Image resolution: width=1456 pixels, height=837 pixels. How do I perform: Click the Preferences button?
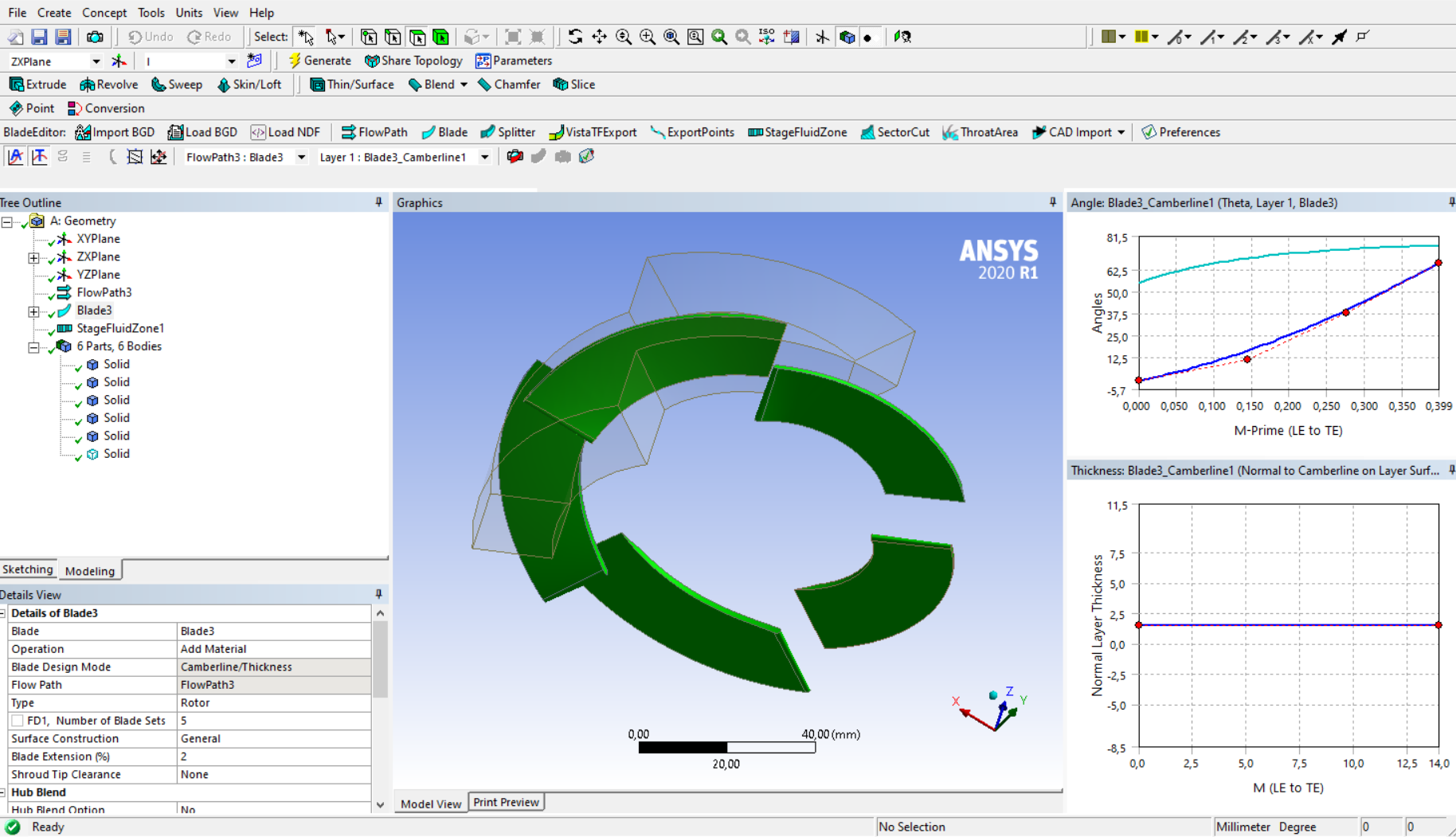[x=1180, y=132]
